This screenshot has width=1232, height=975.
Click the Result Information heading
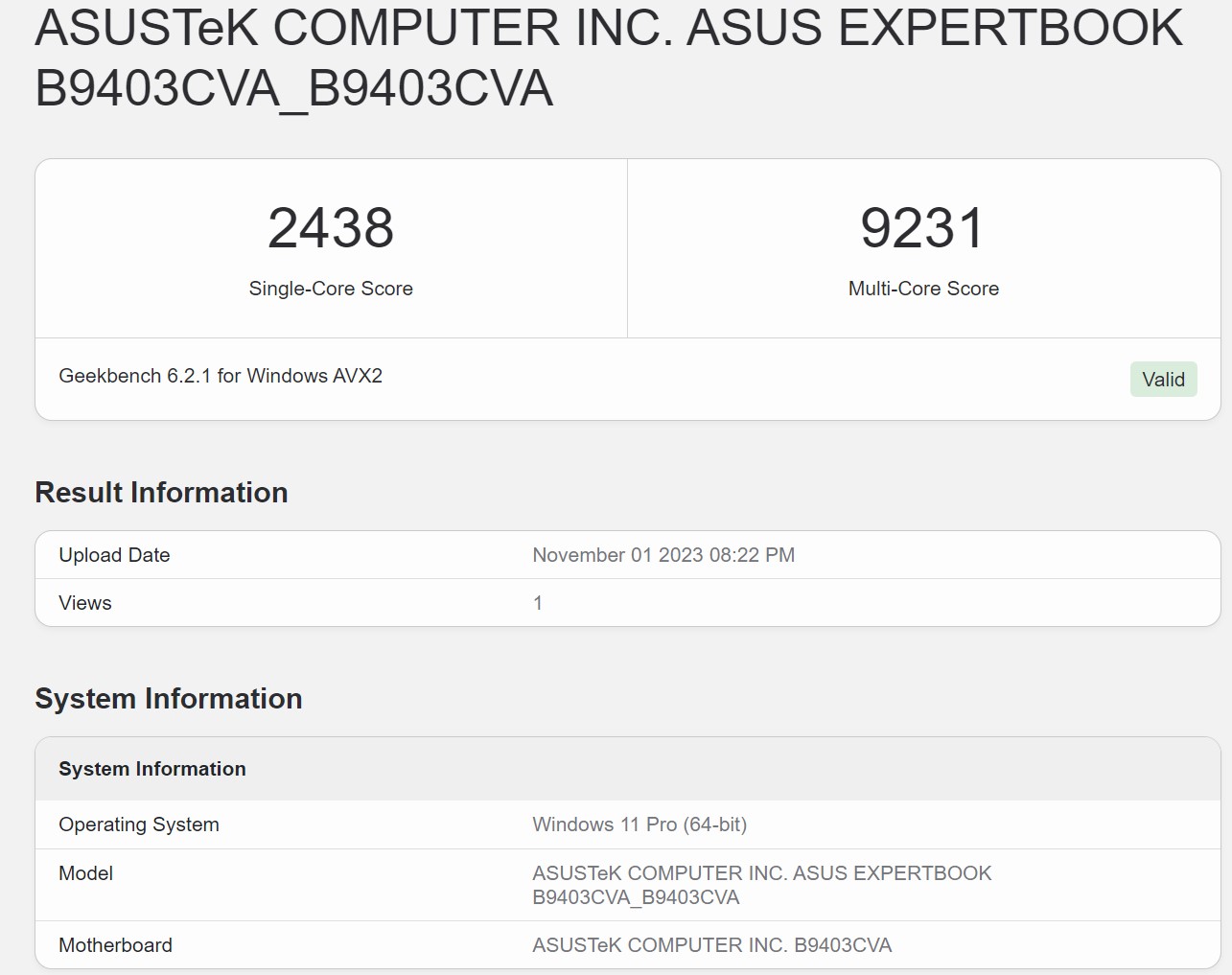[x=161, y=493]
